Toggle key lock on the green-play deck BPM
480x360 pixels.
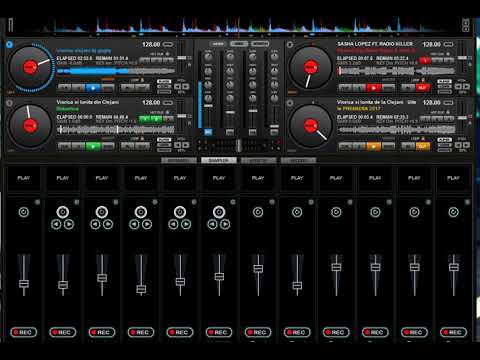168,103
